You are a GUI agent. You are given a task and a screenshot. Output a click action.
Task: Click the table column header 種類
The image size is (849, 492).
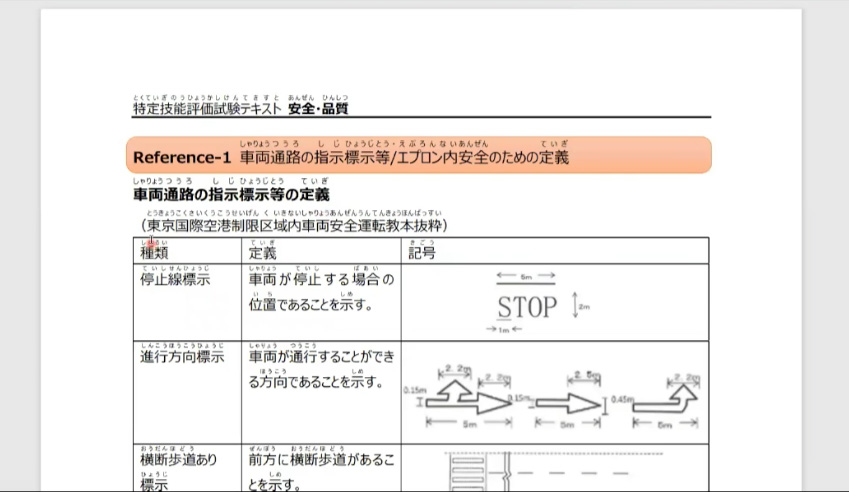(154, 253)
